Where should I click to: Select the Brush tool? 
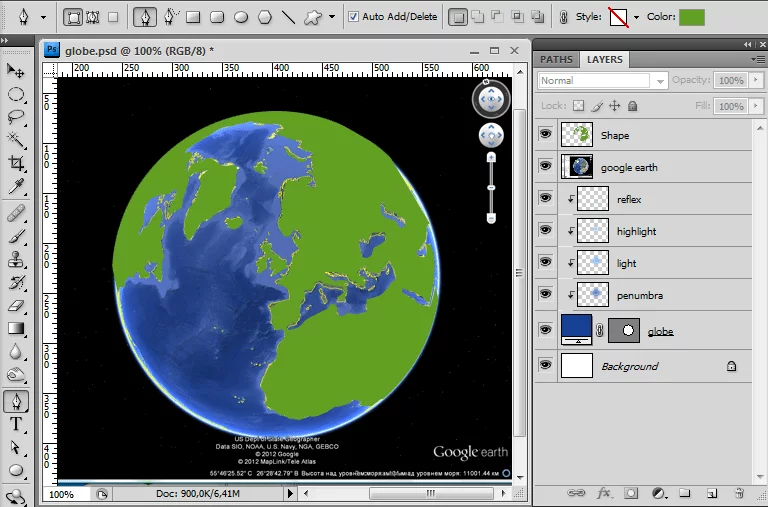[x=16, y=237]
